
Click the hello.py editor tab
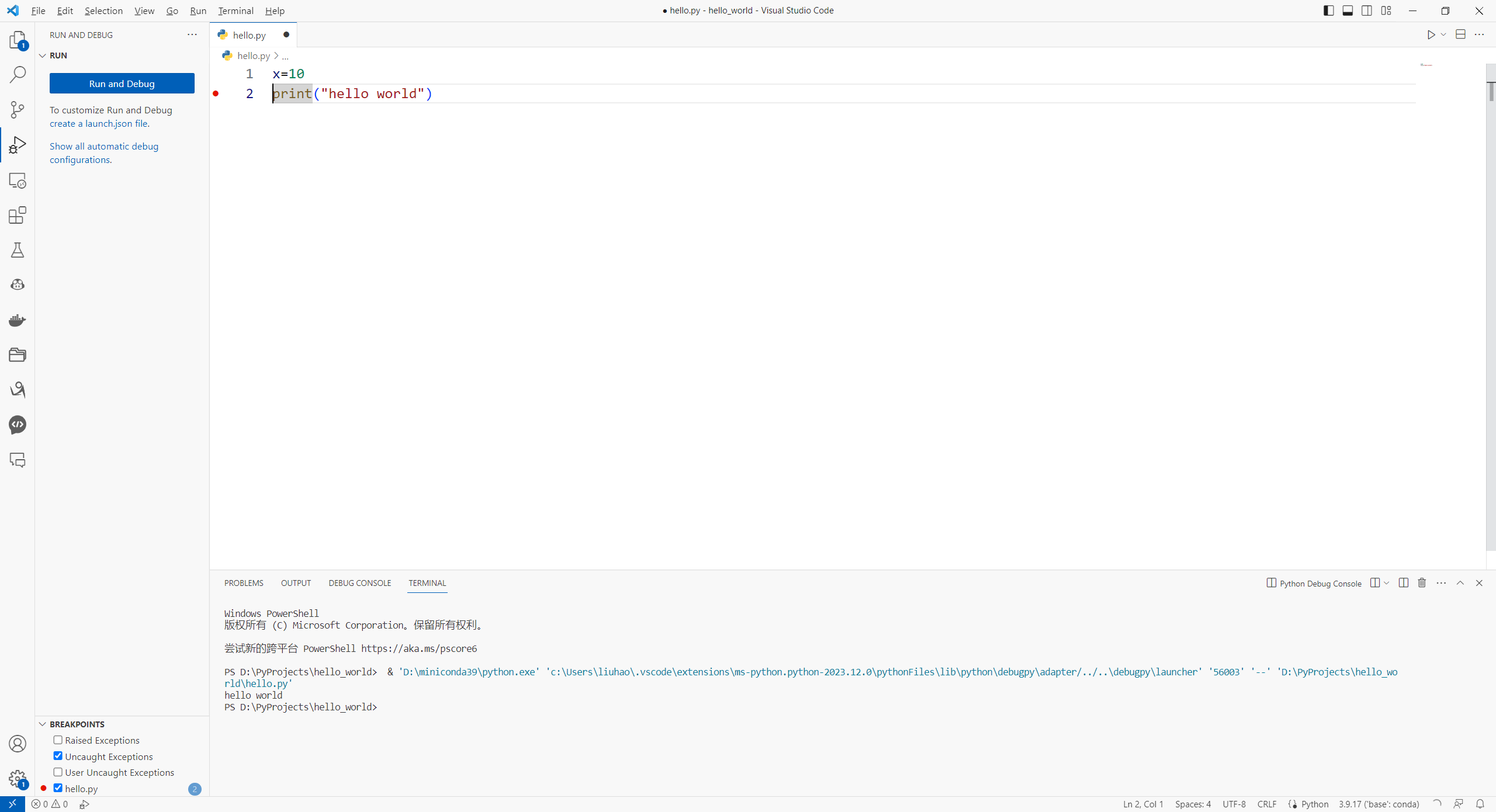[253, 35]
